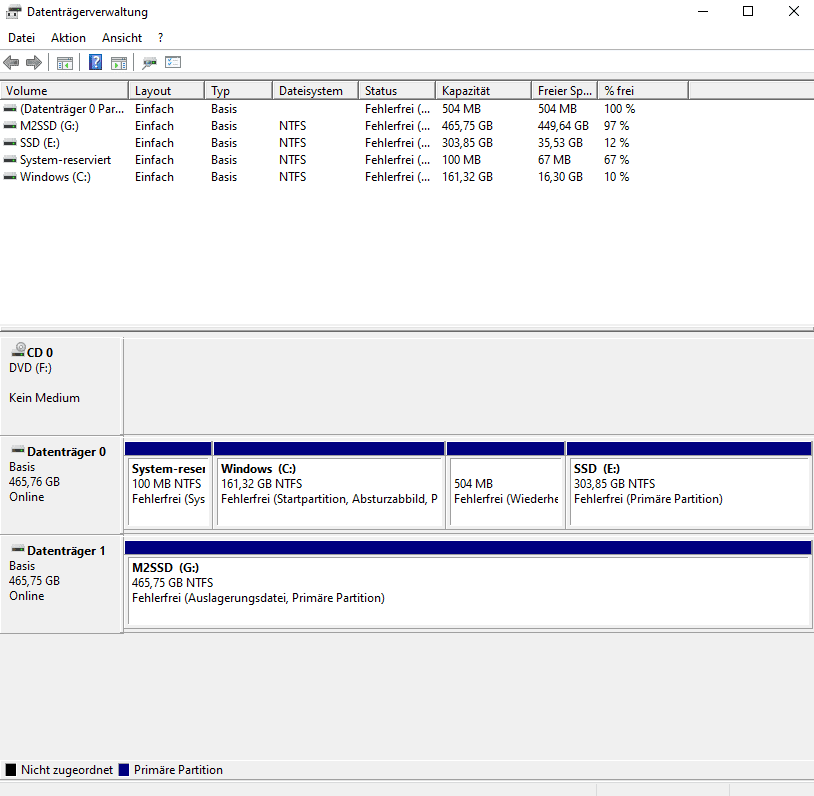Click the Datenträger 1 disk icon
This screenshot has width=814, height=796.
[18, 548]
